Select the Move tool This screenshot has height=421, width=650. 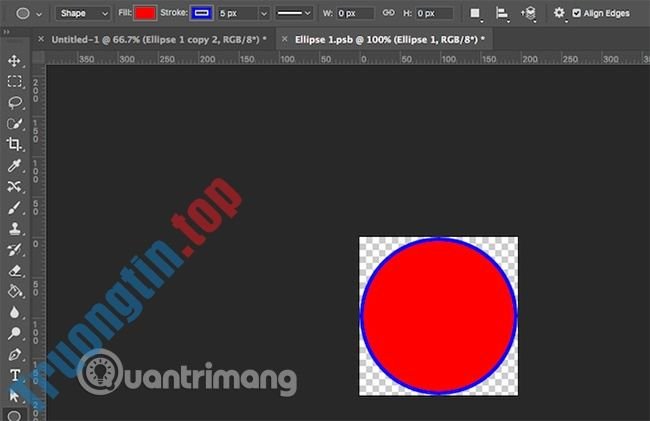[x=15, y=60]
